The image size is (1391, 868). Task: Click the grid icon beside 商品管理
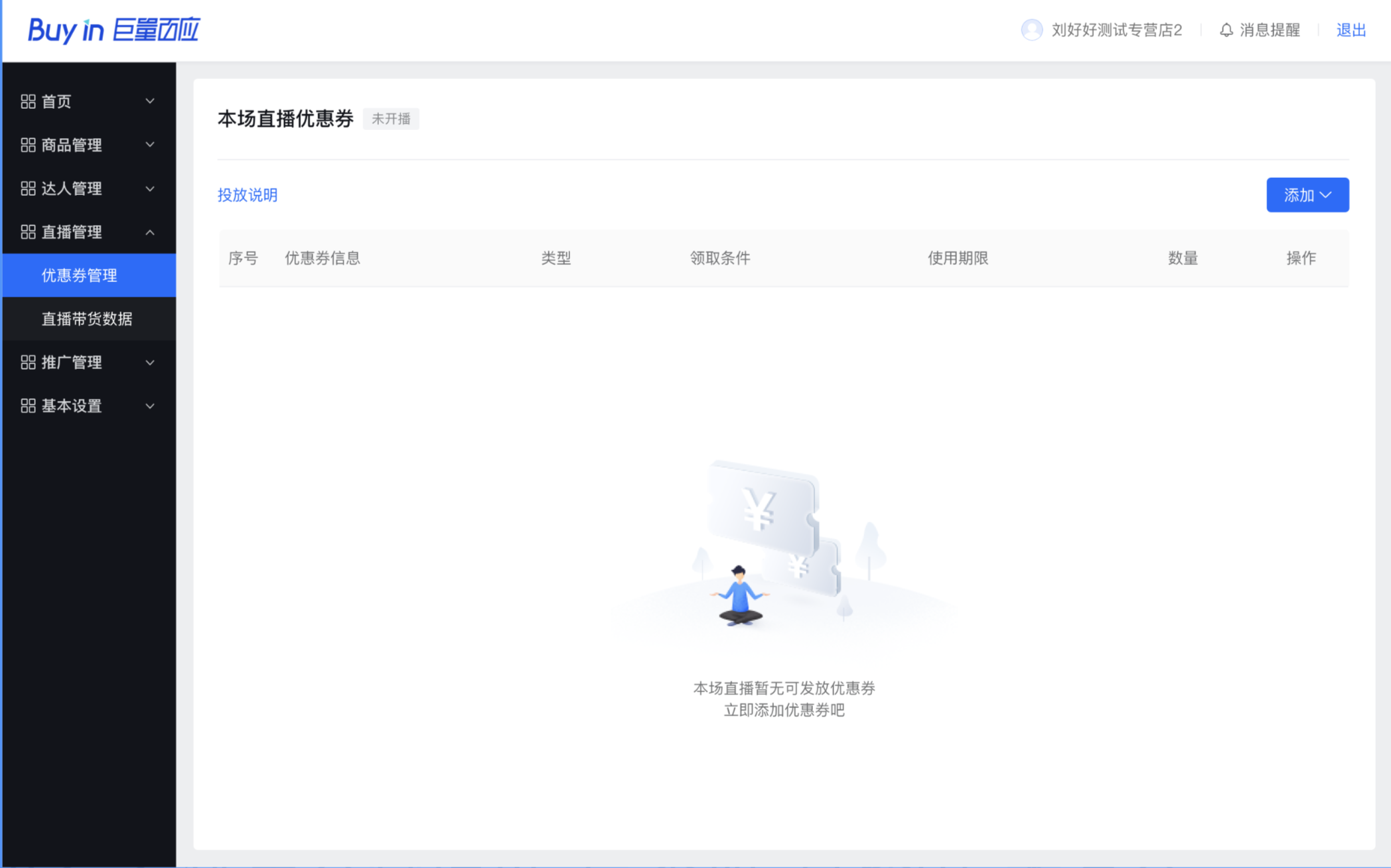(x=28, y=145)
